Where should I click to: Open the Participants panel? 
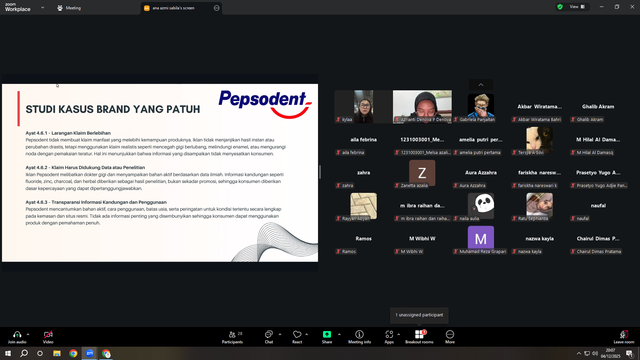pyautogui.click(x=232, y=337)
